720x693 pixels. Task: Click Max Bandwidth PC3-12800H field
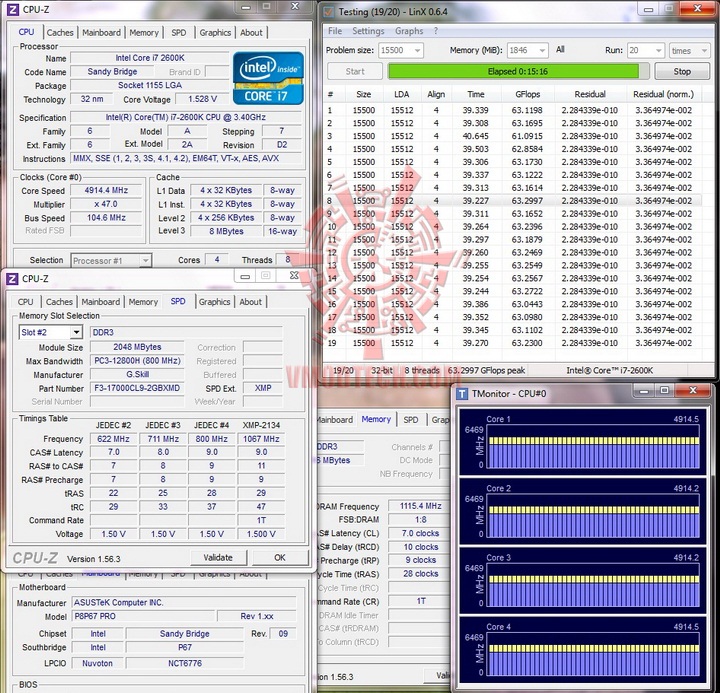[x=137, y=361]
